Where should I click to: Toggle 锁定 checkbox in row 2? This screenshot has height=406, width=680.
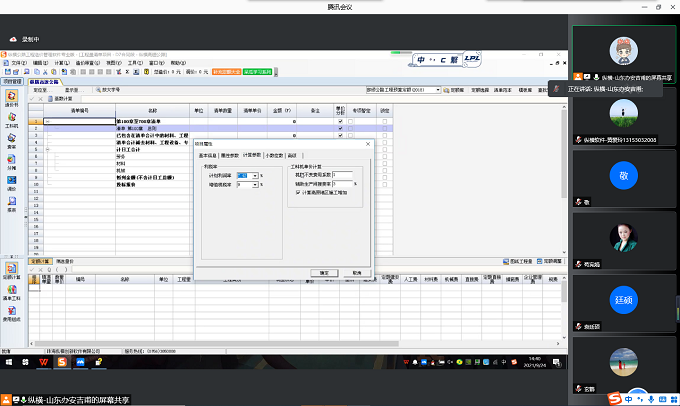coord(385,128)
